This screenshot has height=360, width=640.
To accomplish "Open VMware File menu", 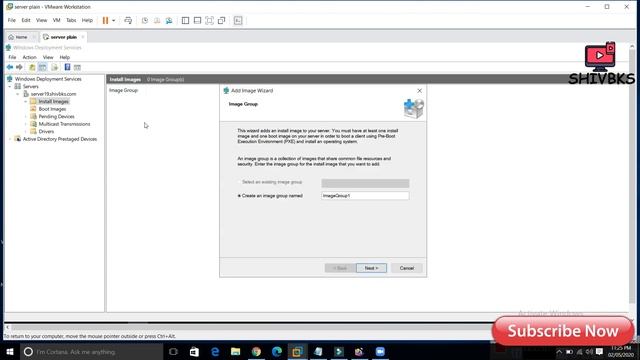I will coord(12,20).
